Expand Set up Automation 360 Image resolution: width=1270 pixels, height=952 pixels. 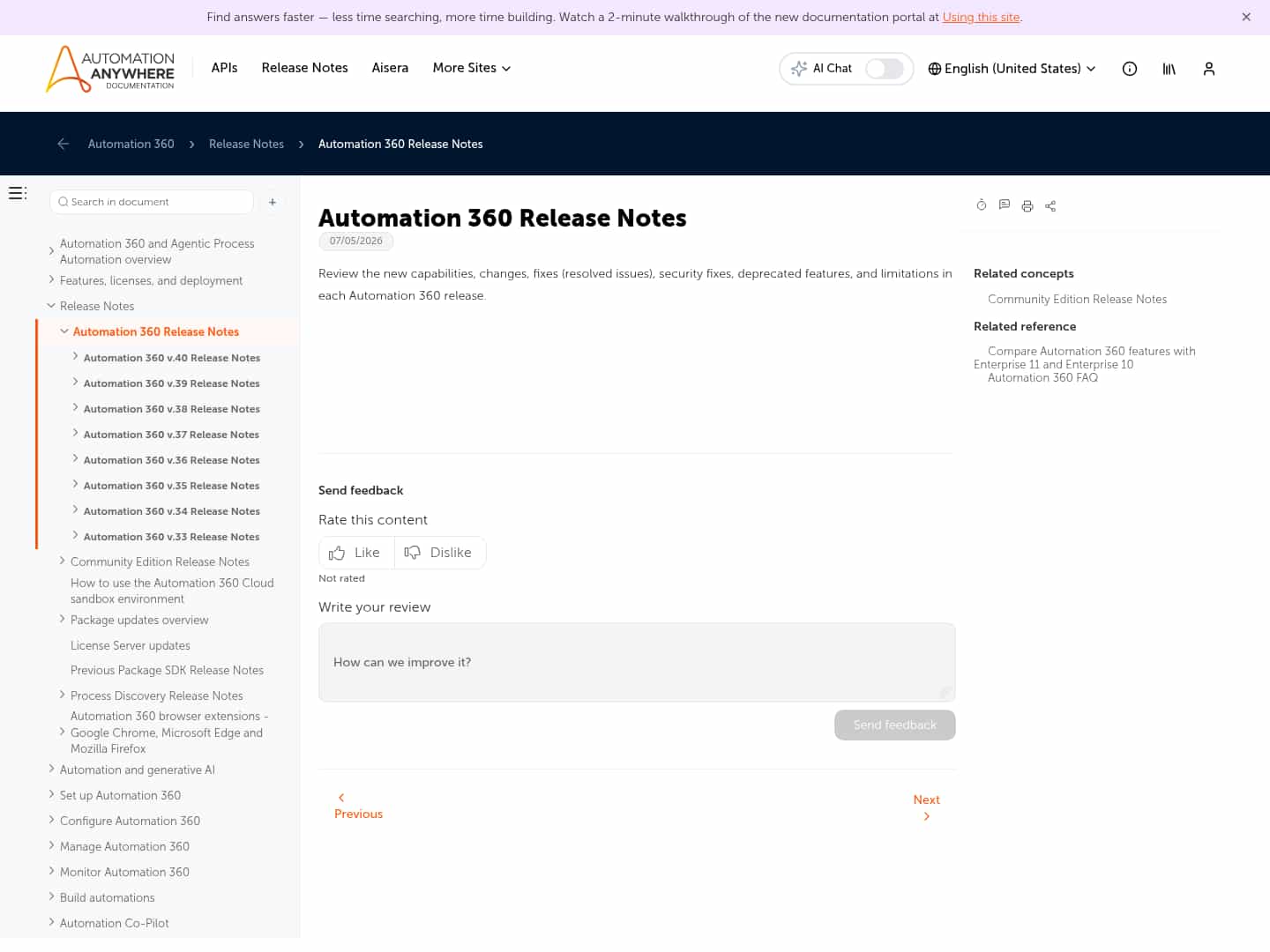(x=51, y=795)
